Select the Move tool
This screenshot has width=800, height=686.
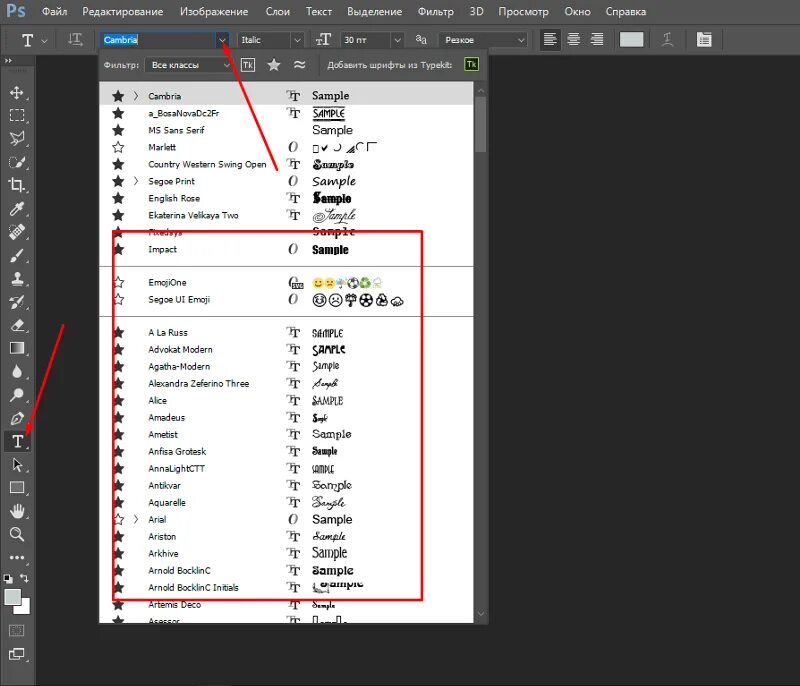[17, 92]
